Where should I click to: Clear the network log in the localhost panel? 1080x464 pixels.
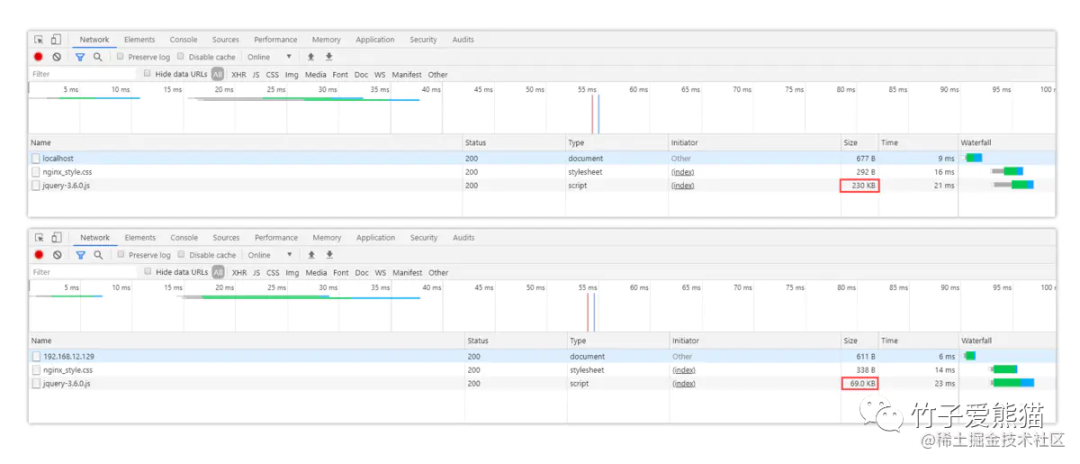click(56, 57)
